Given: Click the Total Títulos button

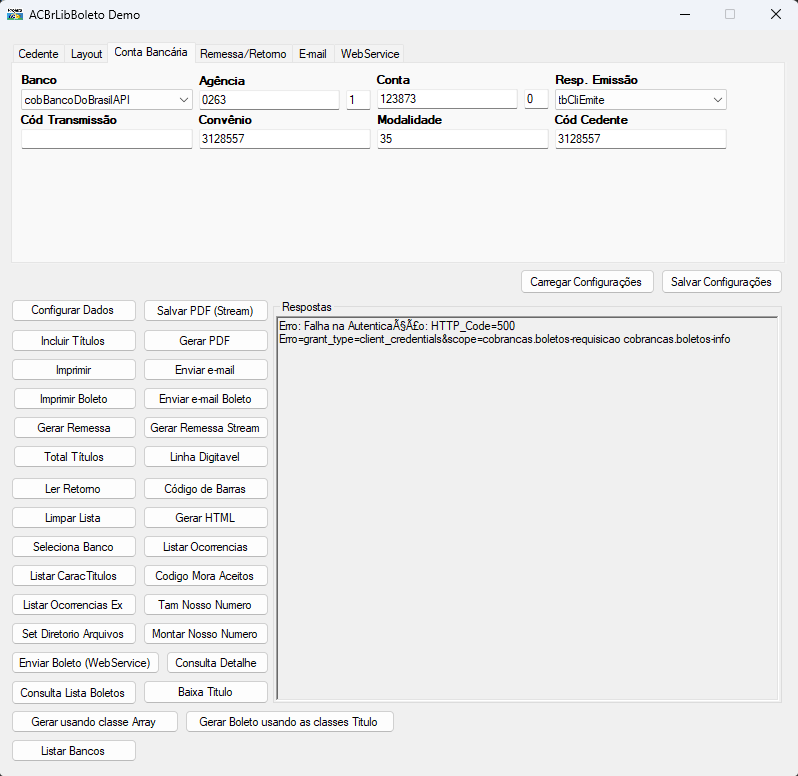Looking at the screenshot, I should [x=75, y=456].
